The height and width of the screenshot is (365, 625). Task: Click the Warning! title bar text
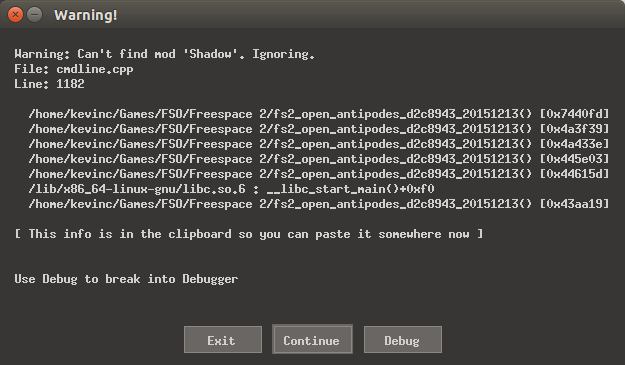pyautogui.click(x=86, y=15)
